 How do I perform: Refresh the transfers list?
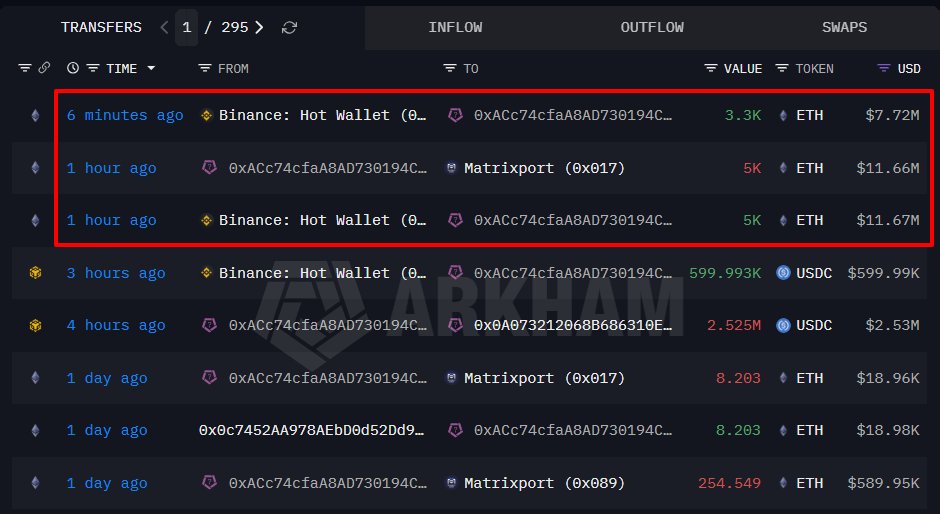click(290, 28)
